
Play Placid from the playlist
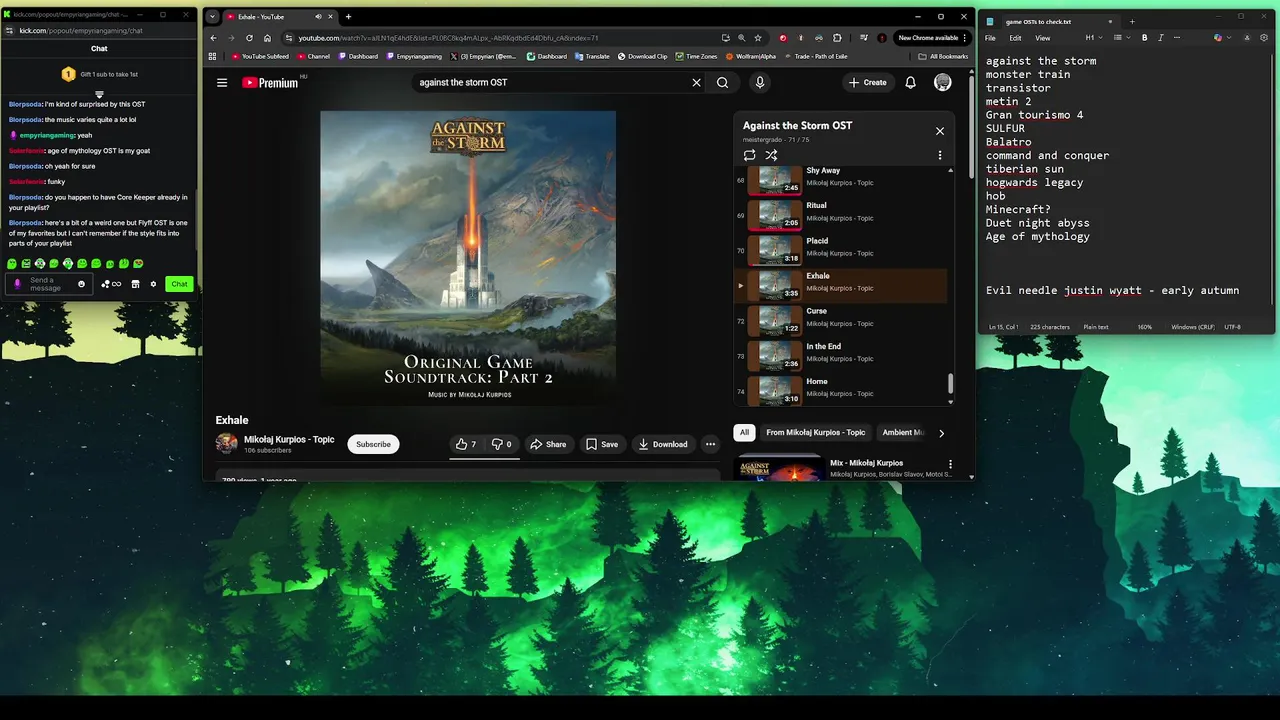point(841,250)
